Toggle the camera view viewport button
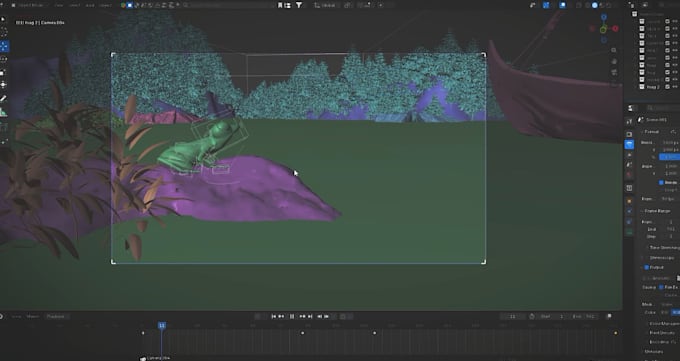Screen dimensions: 680x361 614,72
